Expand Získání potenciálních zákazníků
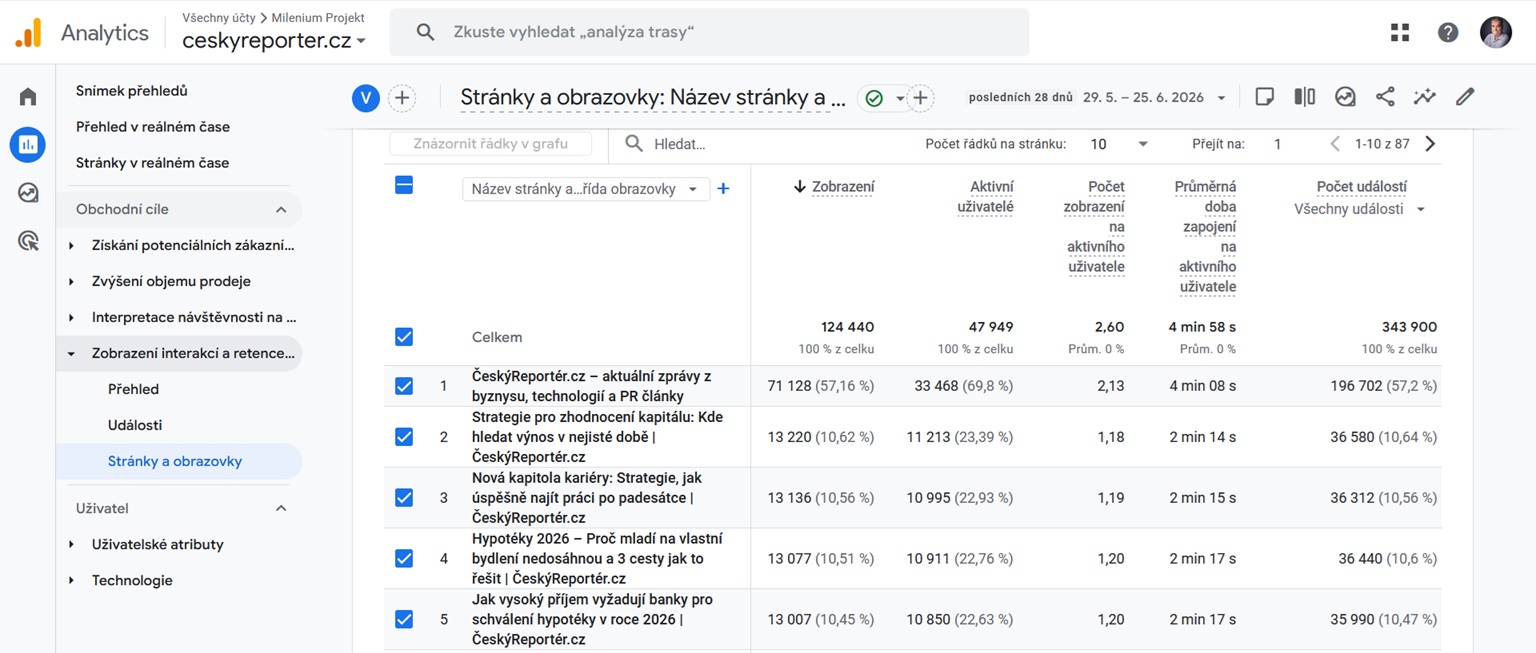 [x=71, y=245]
